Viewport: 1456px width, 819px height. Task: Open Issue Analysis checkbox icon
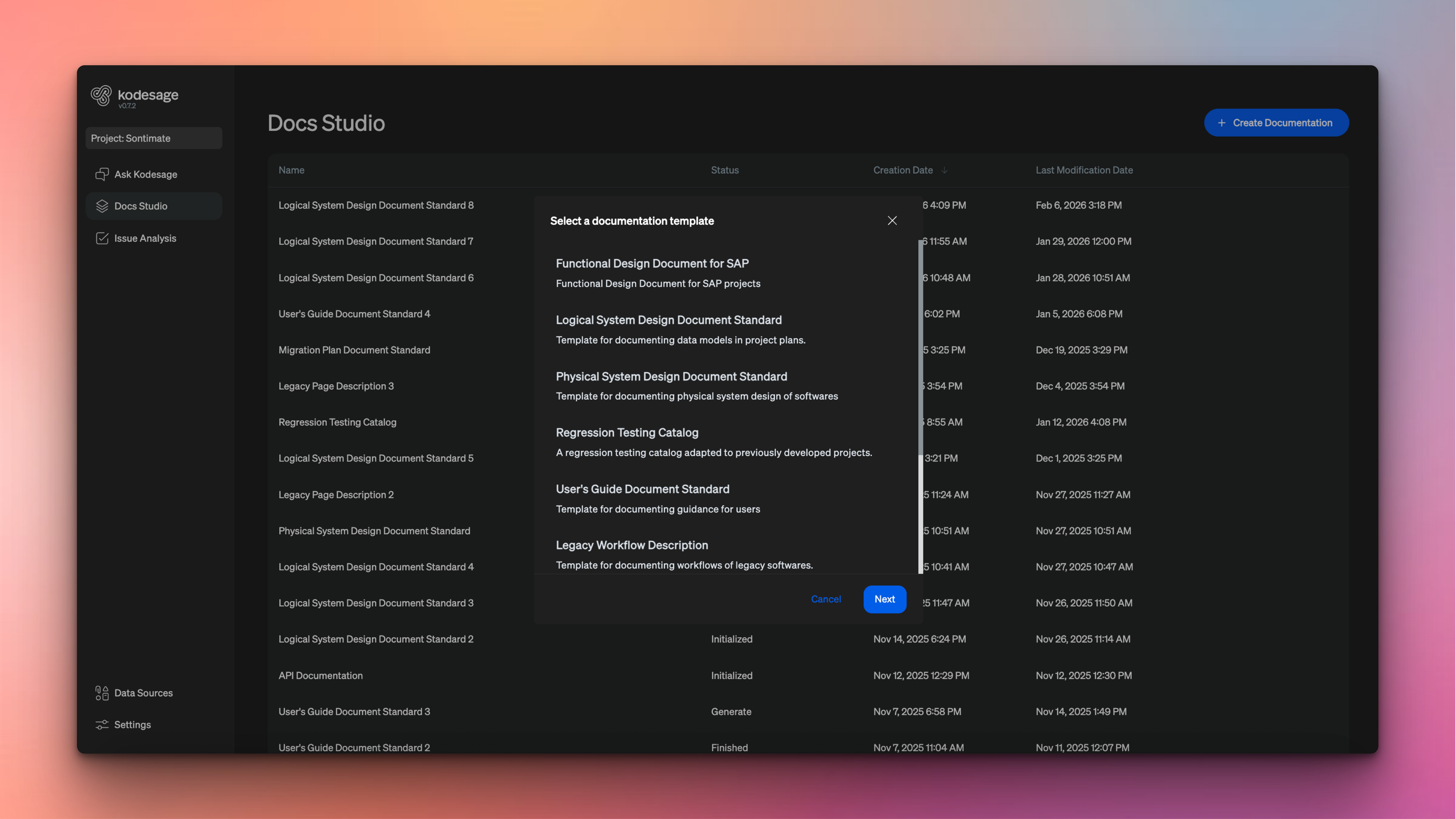coord(102,238)
